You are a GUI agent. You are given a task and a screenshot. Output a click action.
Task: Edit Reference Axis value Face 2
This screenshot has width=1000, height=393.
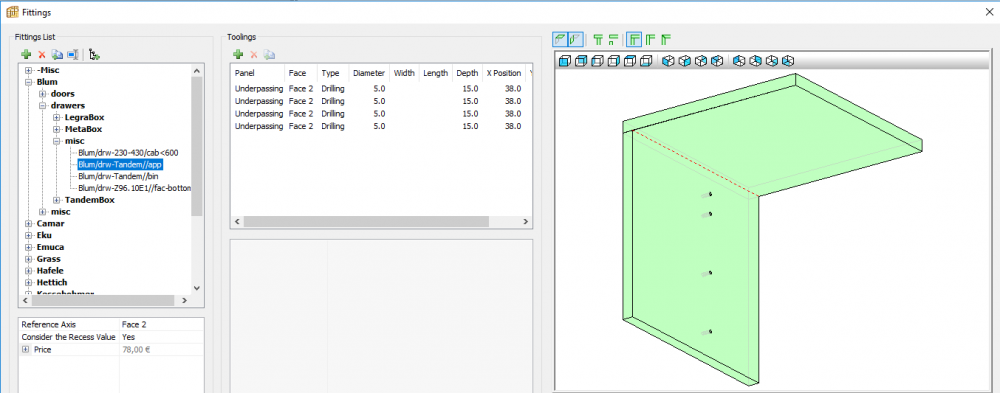pyautogui.click(x=162, y=325)
